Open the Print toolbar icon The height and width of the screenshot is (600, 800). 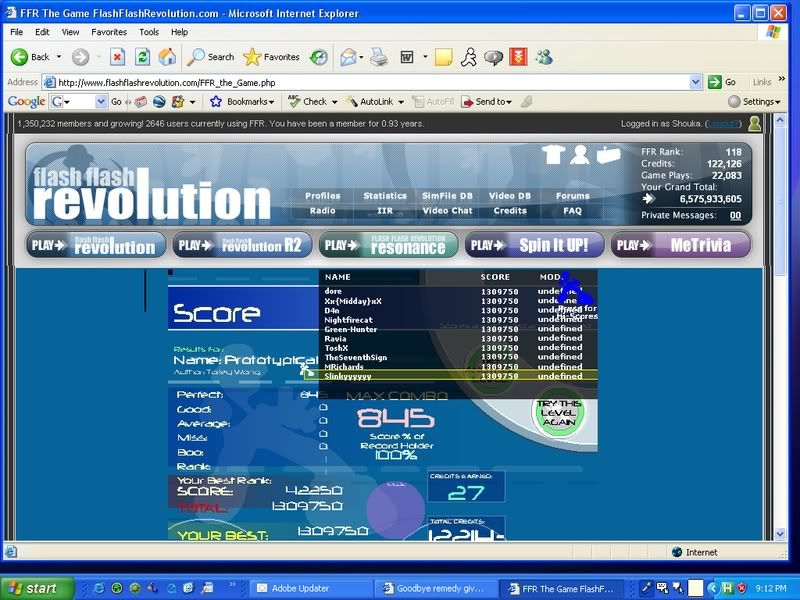pos(379,57)
